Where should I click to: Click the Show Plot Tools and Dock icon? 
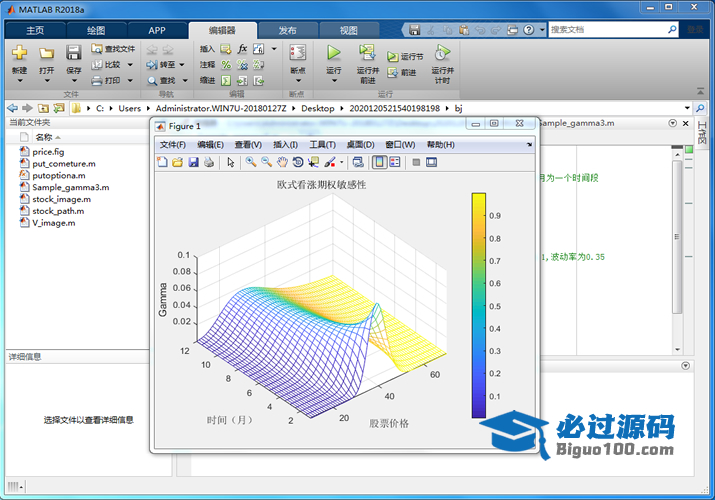pyautogui.click(x=431, y=162)
